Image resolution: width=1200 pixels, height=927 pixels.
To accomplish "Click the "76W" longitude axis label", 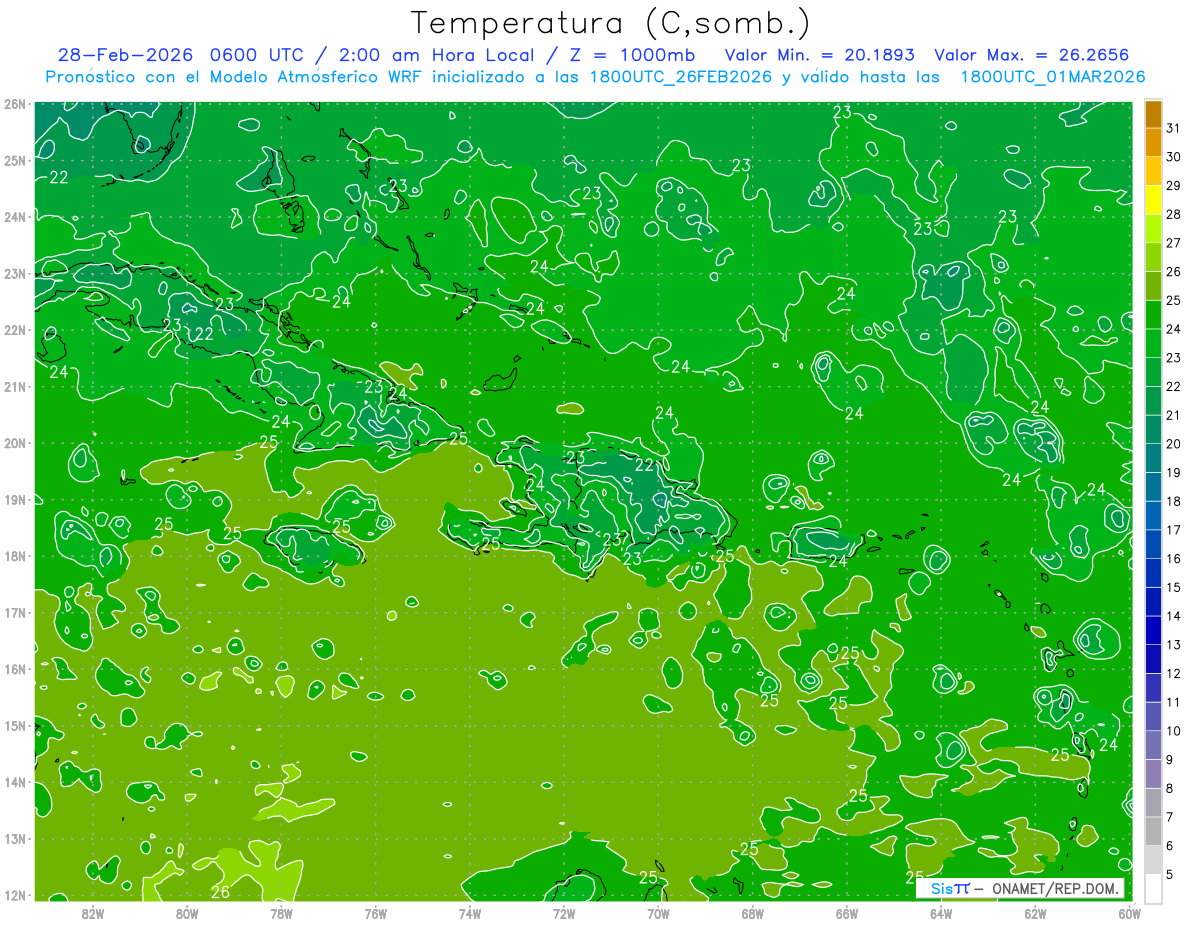I will tap(375, 912).
